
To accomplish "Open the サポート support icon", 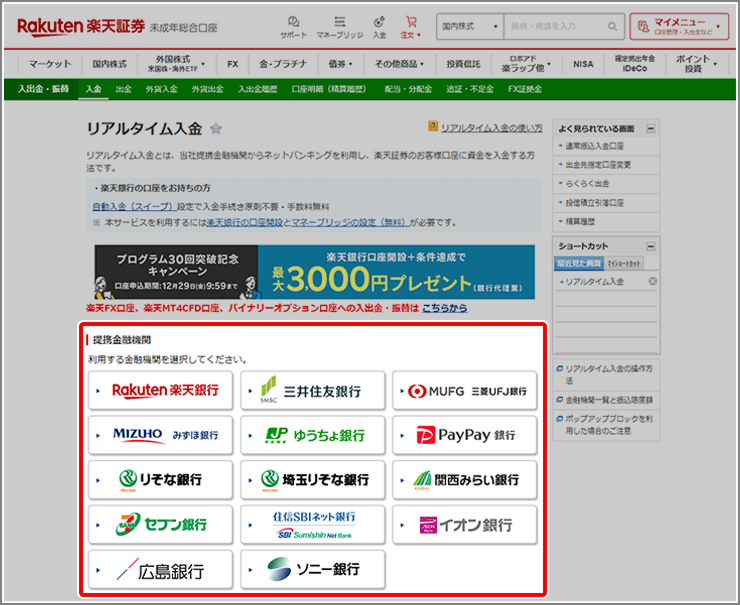I will click(x=293, y=27).
